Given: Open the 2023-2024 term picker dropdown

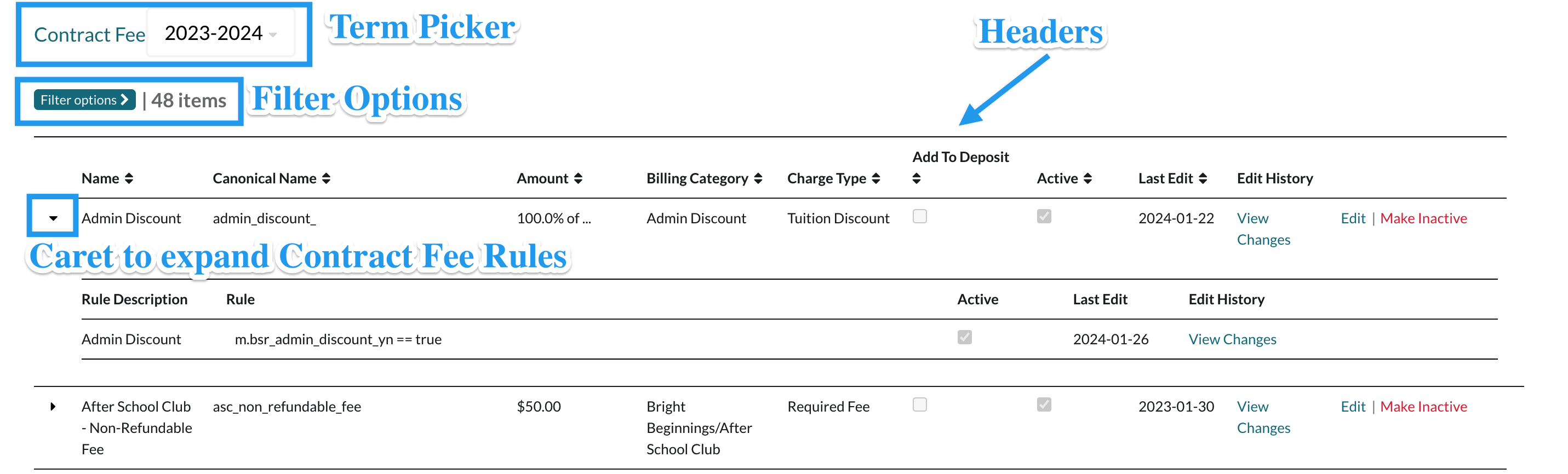Looking at the screenshot, I should 220,33.
